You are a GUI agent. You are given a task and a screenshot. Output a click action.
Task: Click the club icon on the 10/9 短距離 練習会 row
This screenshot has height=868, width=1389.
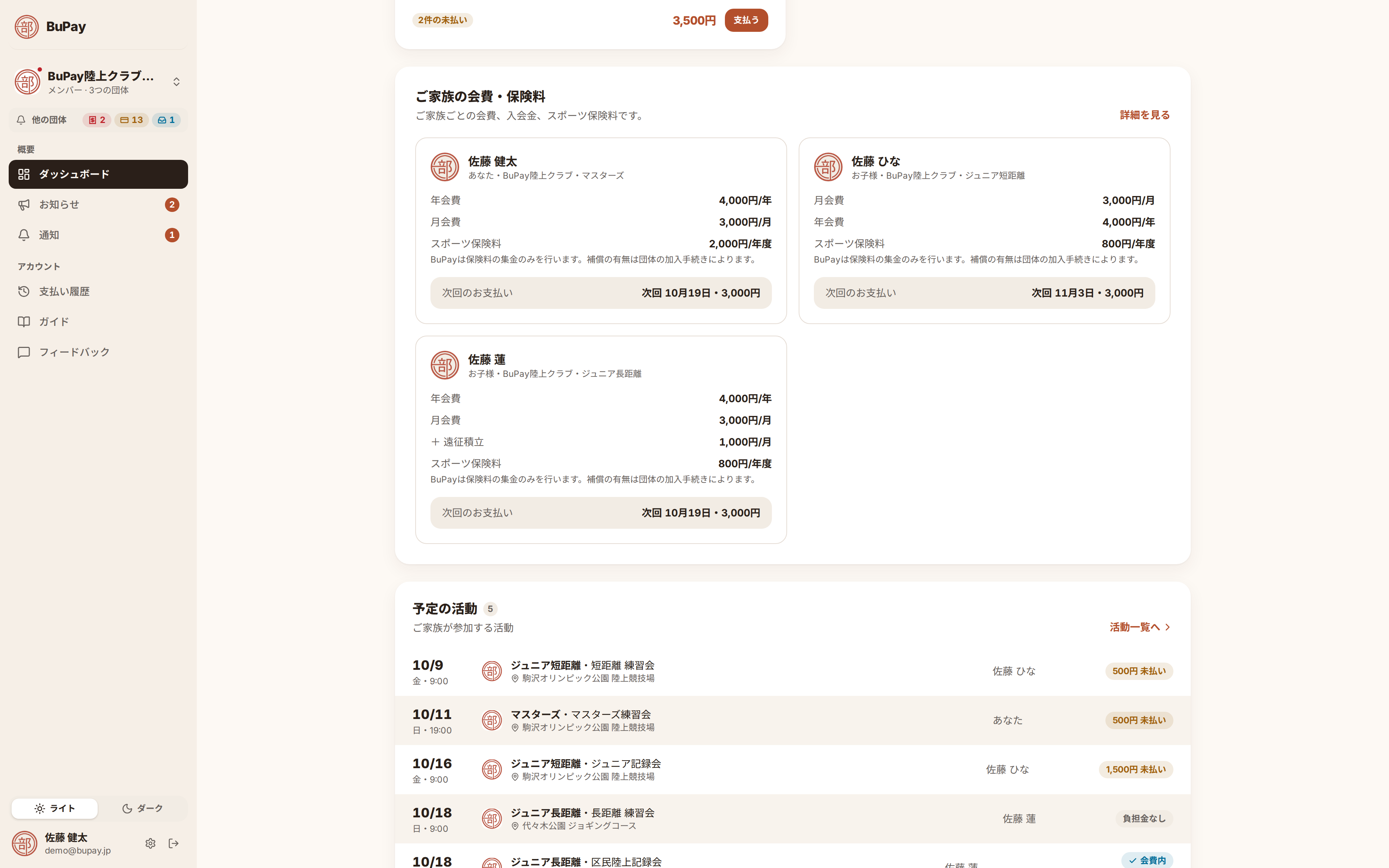point(491,671)
